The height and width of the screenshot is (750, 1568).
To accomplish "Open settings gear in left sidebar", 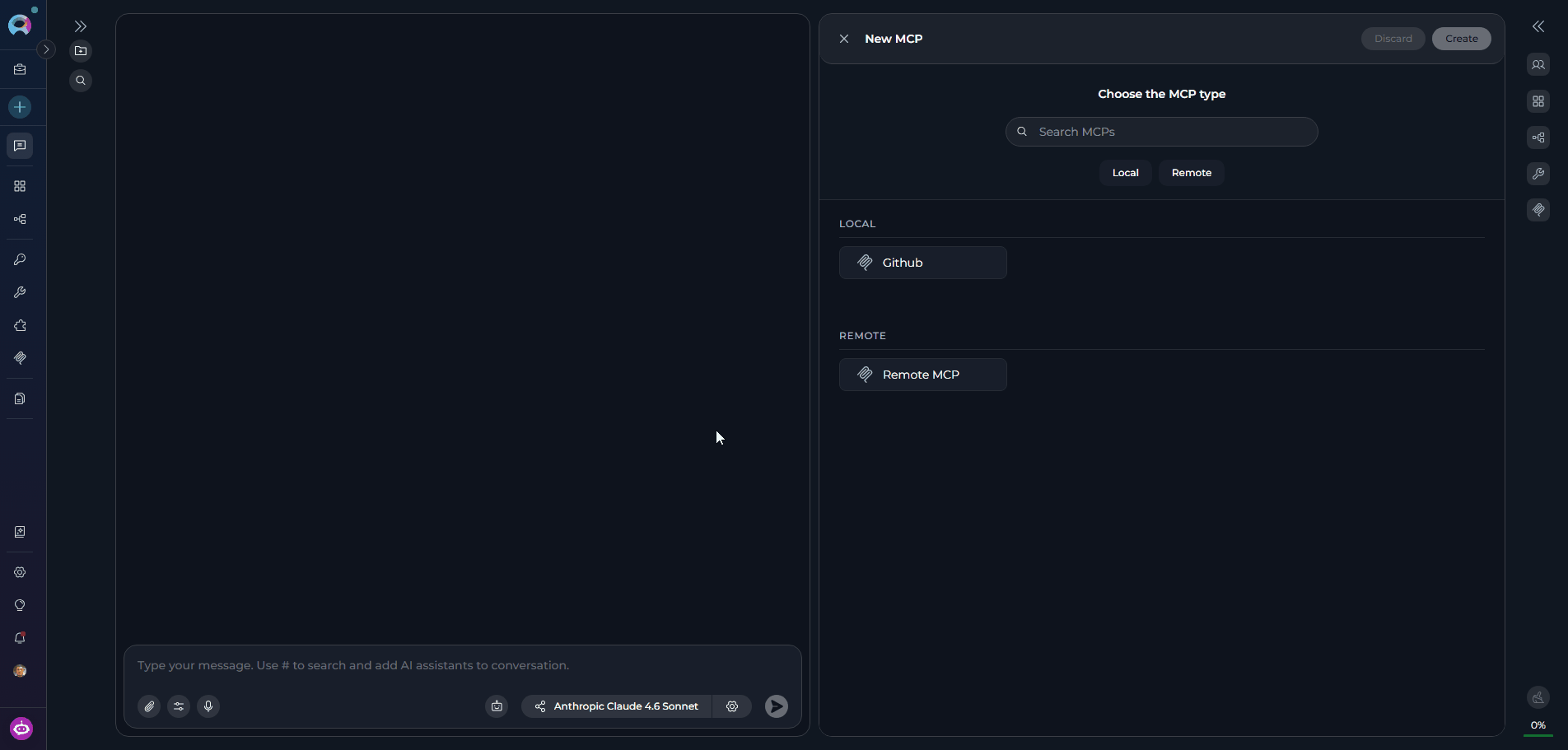I will (x=20, y=572).
